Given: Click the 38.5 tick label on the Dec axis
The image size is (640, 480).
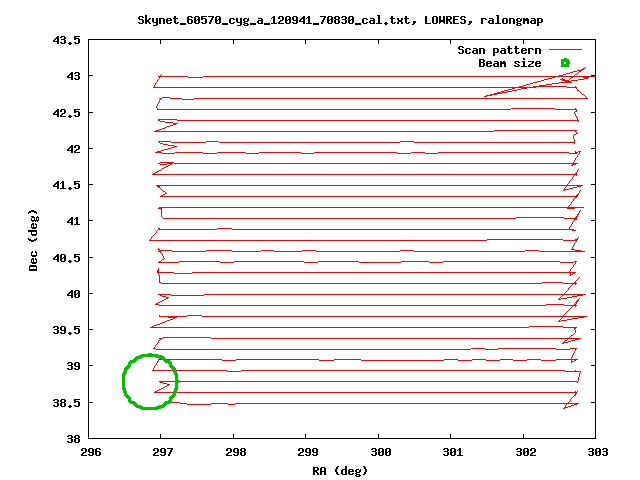Looking at the screenshot, I should [67, 403].
